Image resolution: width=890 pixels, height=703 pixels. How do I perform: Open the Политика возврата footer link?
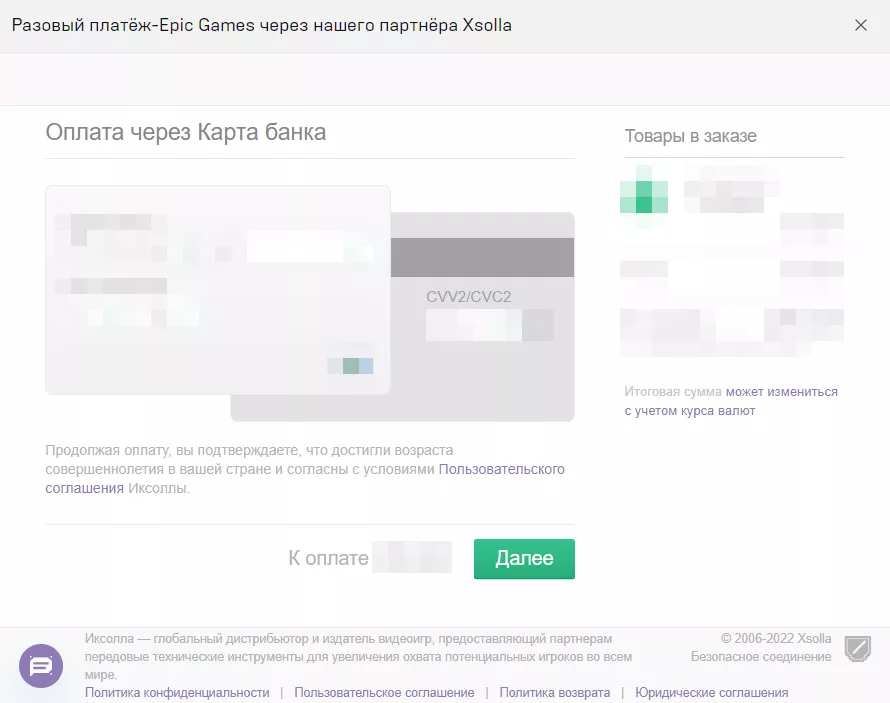click(x=554, y=692)
